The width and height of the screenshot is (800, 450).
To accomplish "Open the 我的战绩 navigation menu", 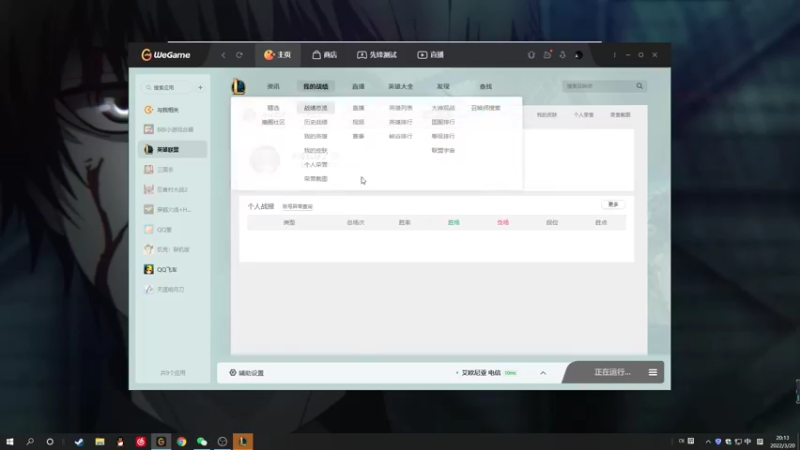I will tap(316, 86).
